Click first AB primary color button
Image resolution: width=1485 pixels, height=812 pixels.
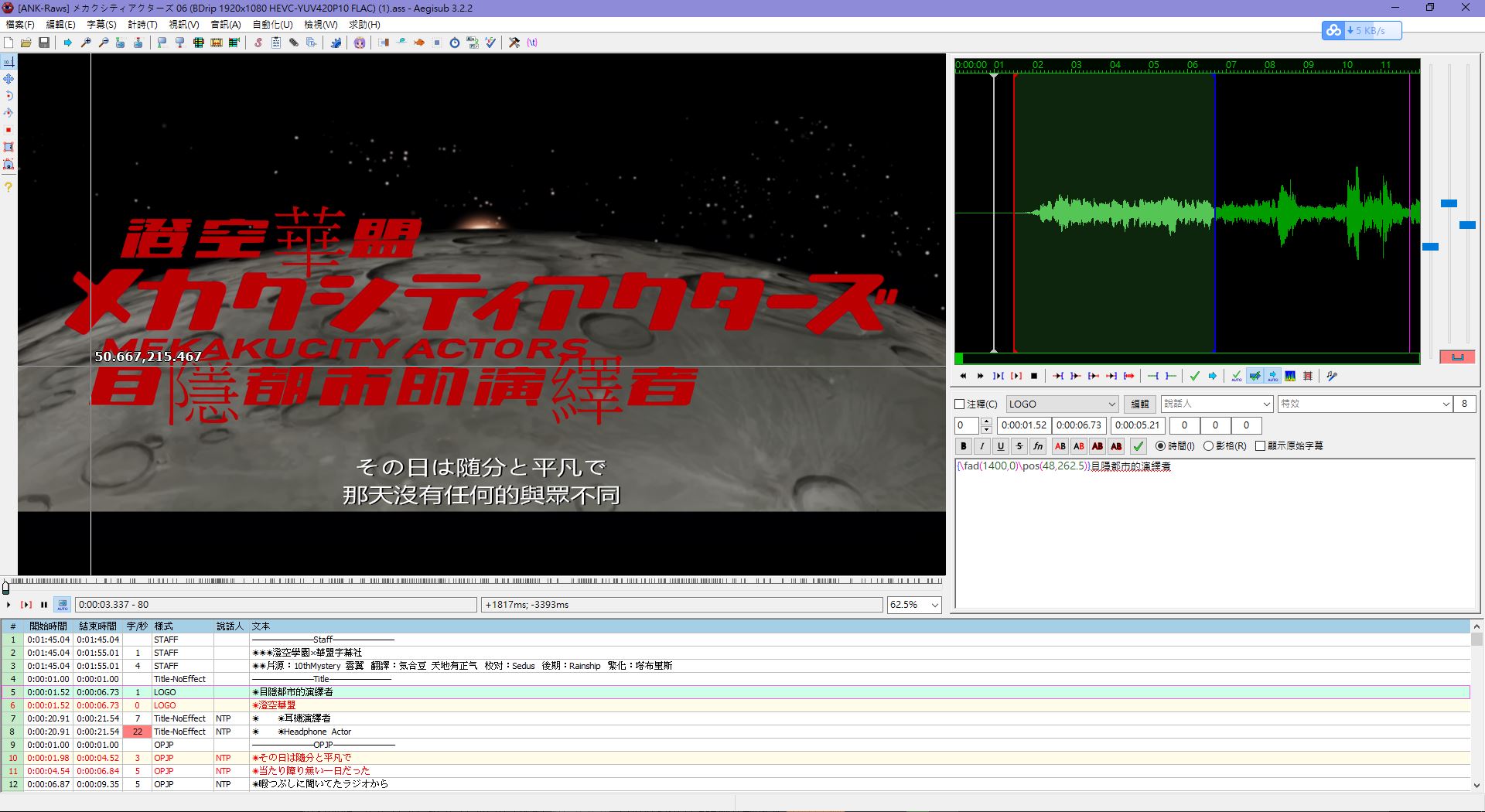point(1060,445)
